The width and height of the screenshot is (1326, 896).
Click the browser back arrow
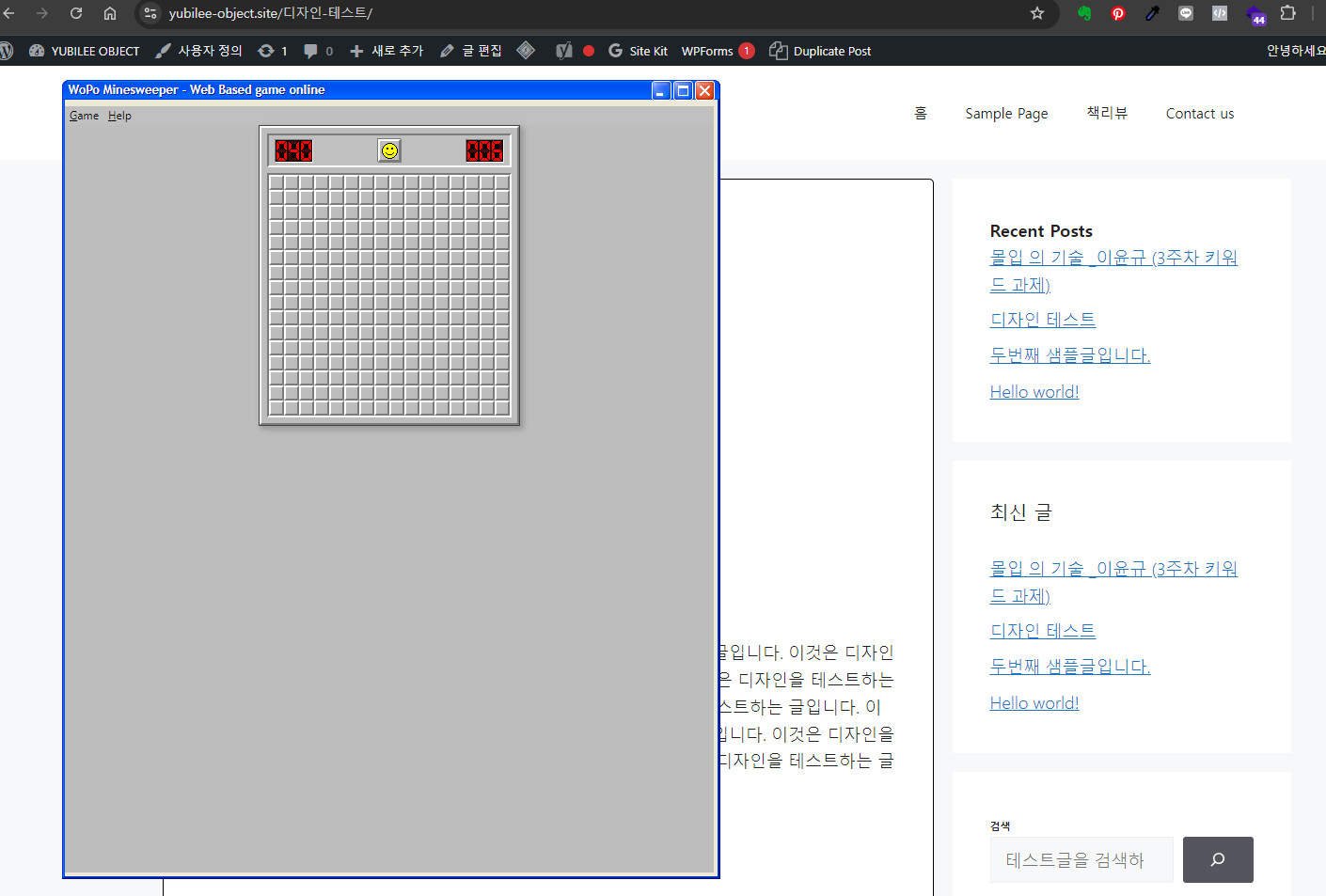9,13
